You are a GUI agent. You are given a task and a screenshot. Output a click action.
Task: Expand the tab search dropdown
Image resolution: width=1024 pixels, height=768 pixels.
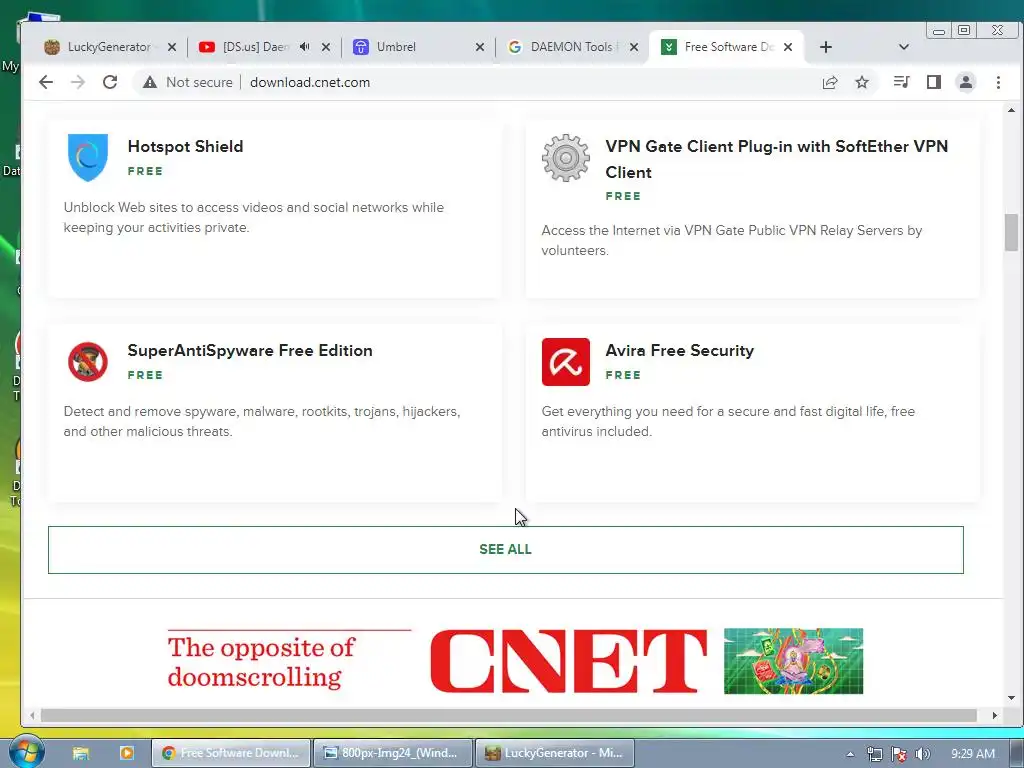[x=904, y=47]
